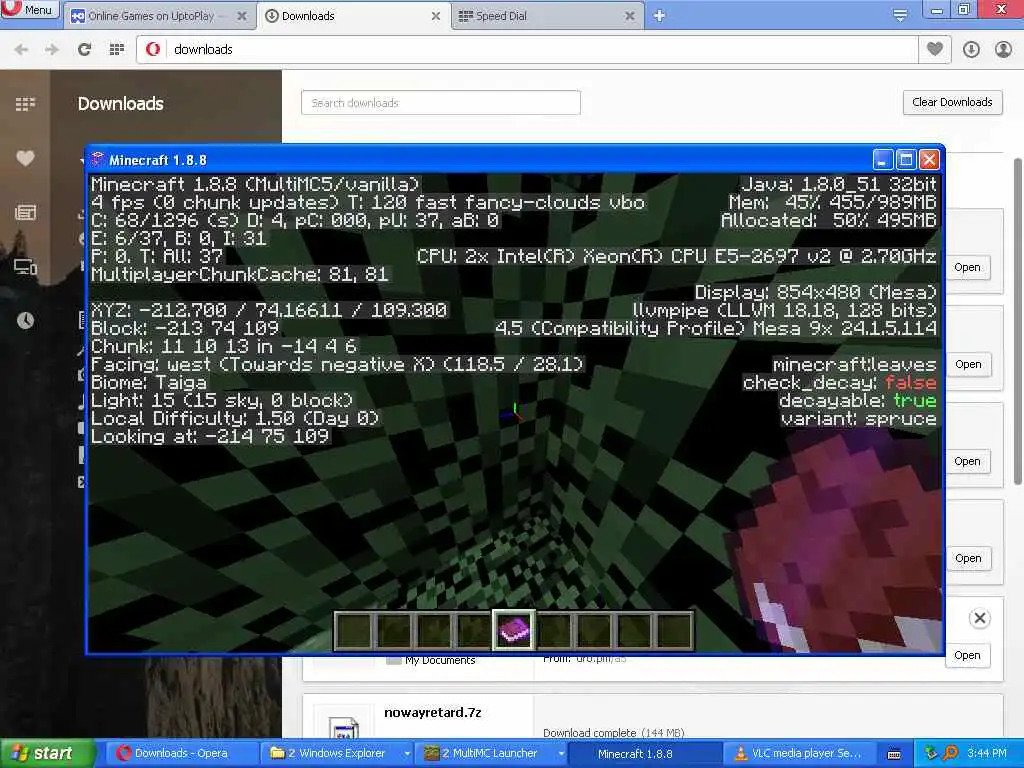Open News icon in the sidebar

[x=25, y=212]
